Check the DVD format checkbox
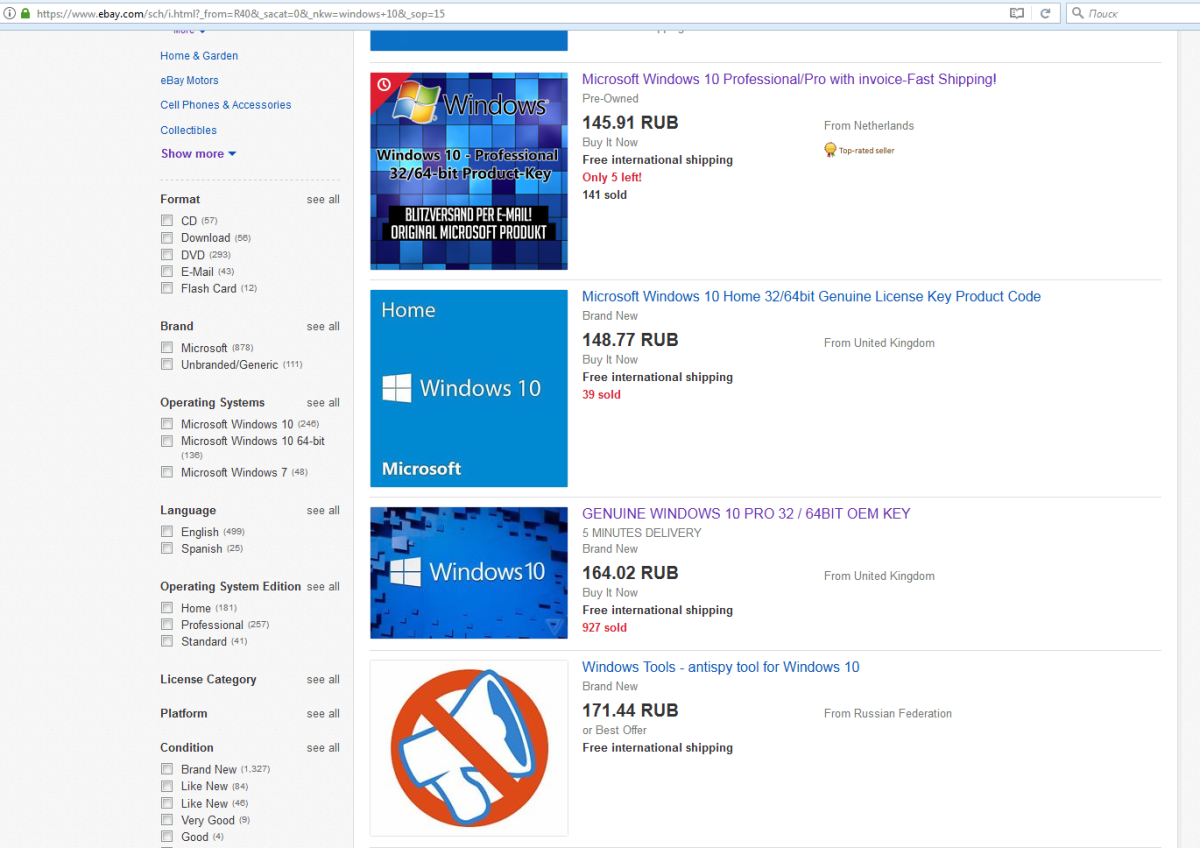The height and width of the screenshot is (848, 1200). [x=167, y=254]
